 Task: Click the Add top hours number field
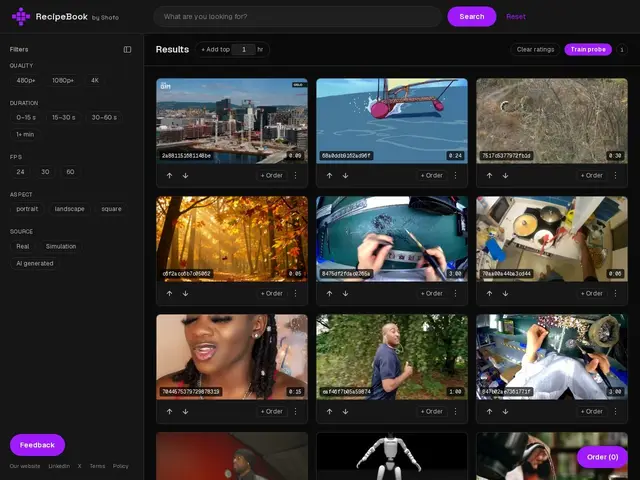pos(244,49)
